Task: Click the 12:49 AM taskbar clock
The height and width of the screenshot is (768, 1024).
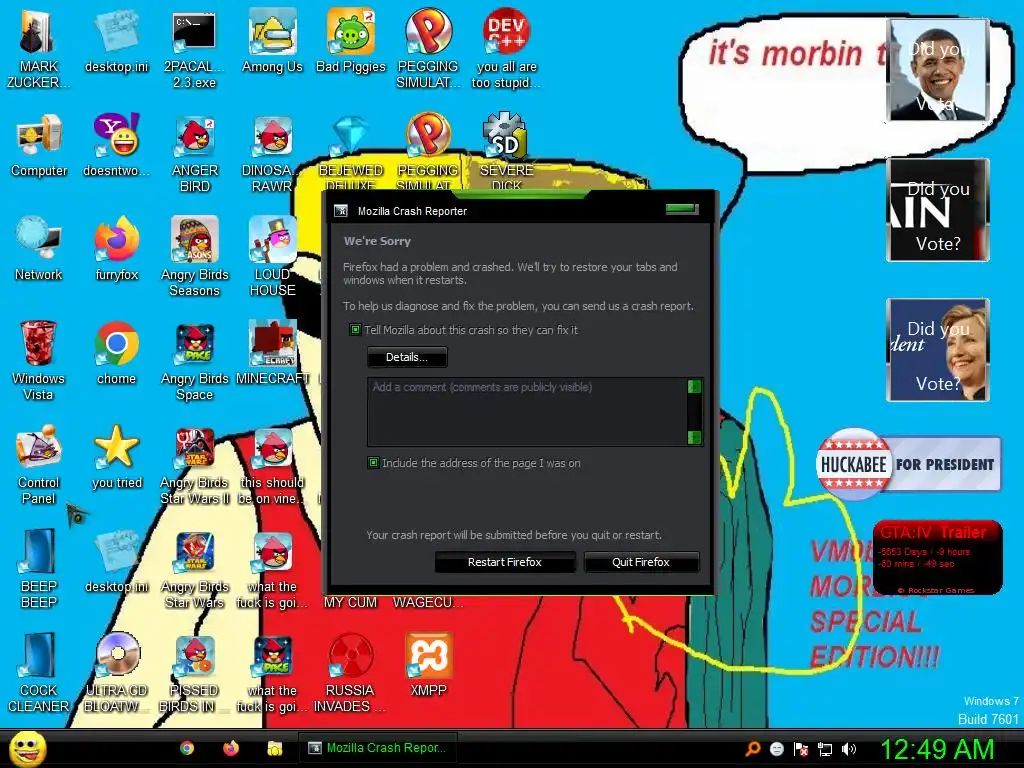Action: (x=937, y=749)
